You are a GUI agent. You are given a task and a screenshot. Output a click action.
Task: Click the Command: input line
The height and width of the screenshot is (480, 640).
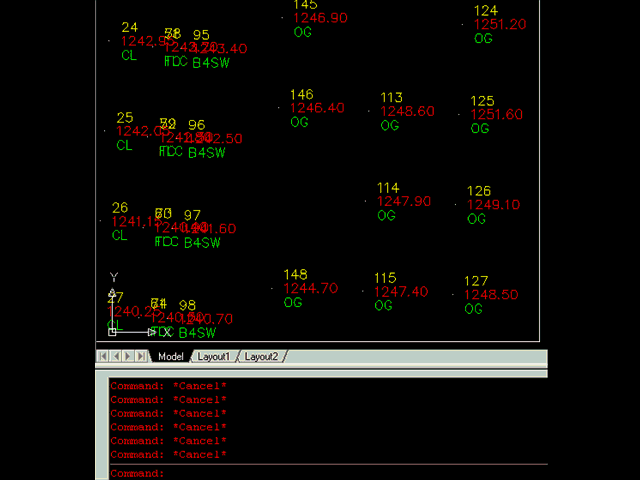(x=329, y=473)
